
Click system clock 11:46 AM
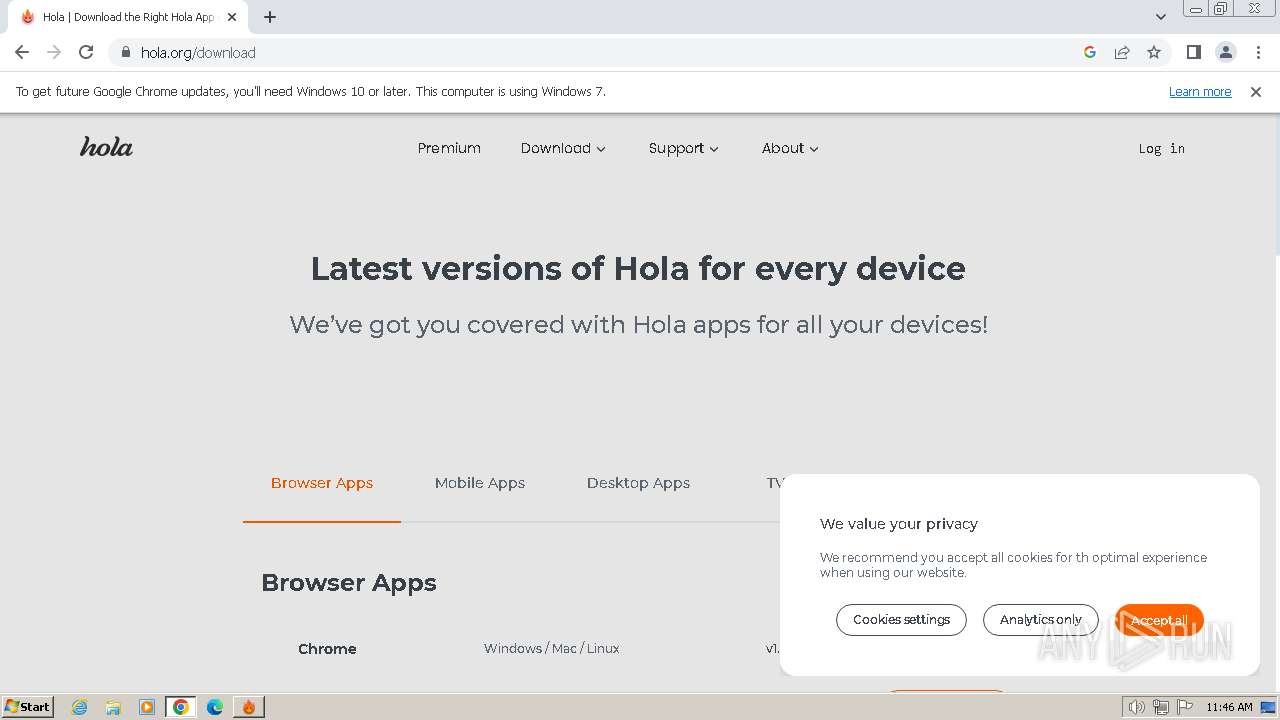(x=1229, y=707)
